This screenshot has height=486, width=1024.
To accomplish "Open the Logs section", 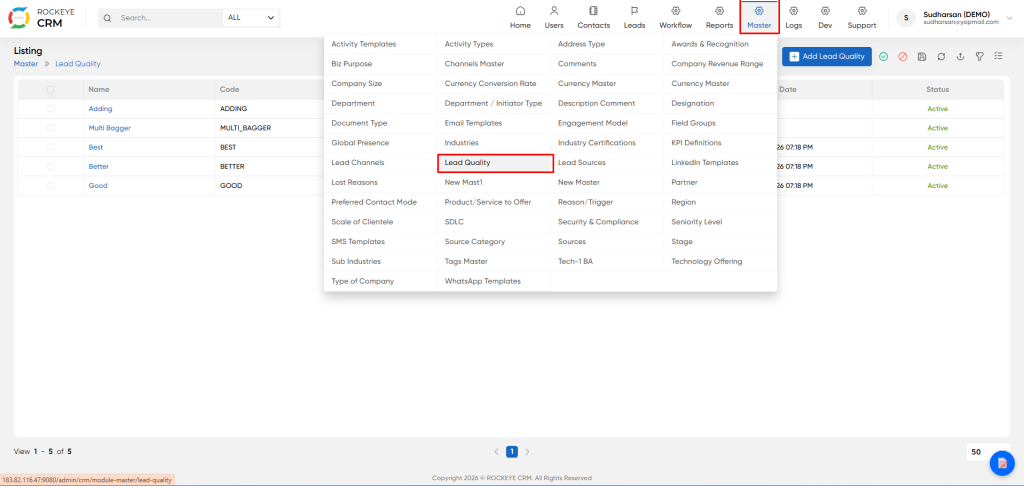I will tap(793, 18).
